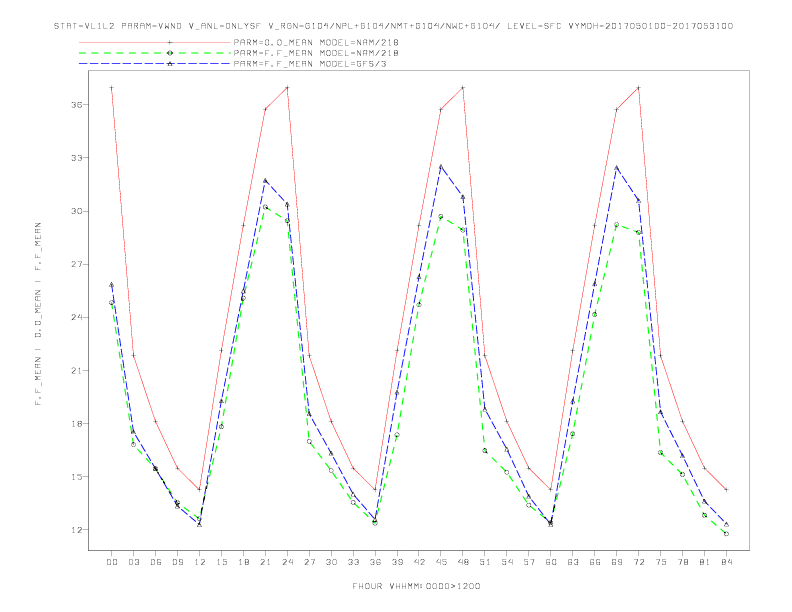Click x-axis hour label 30
This screenshot has height=612, width=792.
click(x=331, y=562)
